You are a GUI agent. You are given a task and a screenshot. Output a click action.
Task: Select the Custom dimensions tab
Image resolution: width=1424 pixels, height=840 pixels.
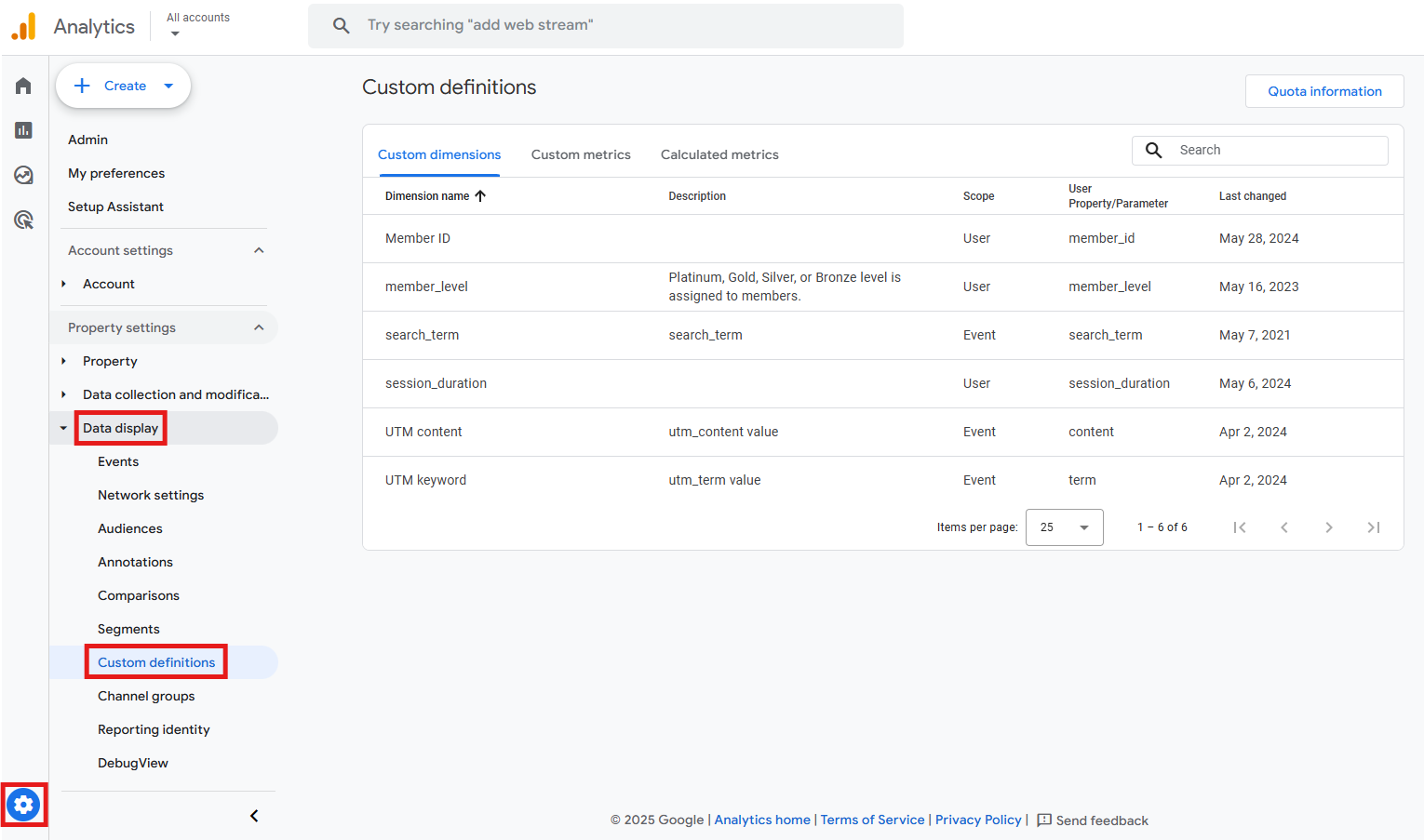click(439, 154)
